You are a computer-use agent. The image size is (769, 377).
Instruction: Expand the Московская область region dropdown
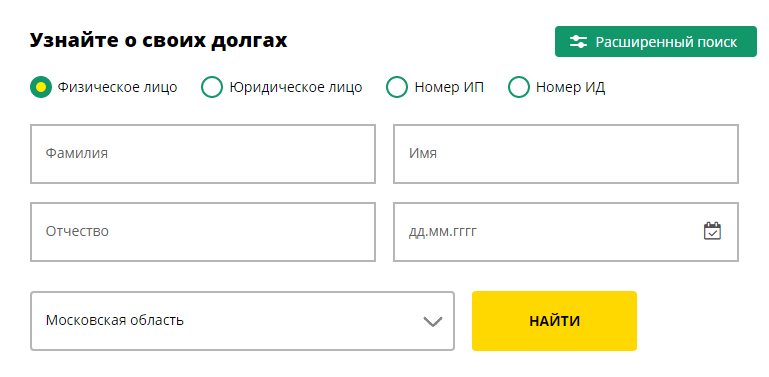click(242, 321)
